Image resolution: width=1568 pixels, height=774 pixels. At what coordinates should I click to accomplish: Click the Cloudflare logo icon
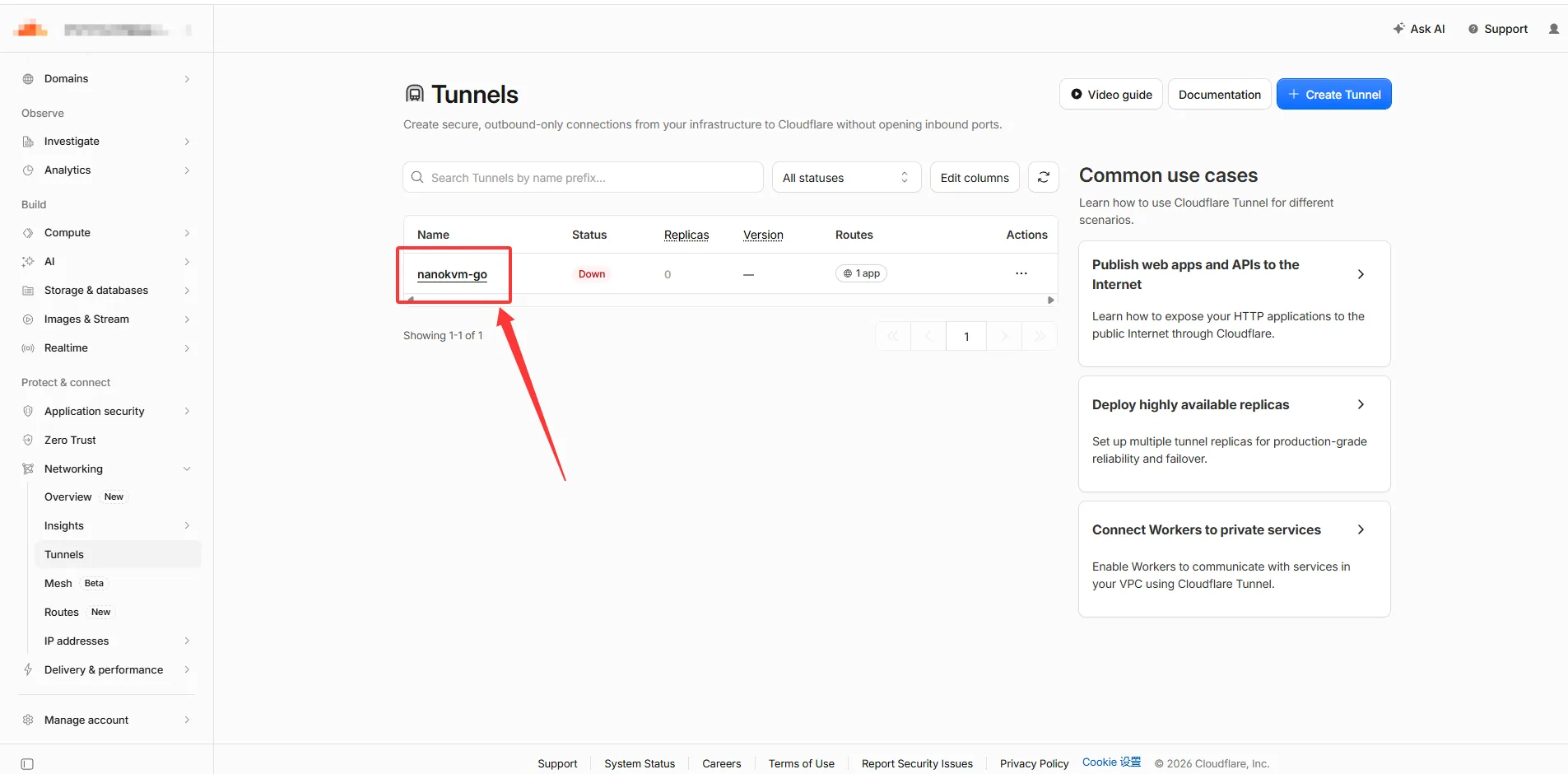(x=31, y=30)
